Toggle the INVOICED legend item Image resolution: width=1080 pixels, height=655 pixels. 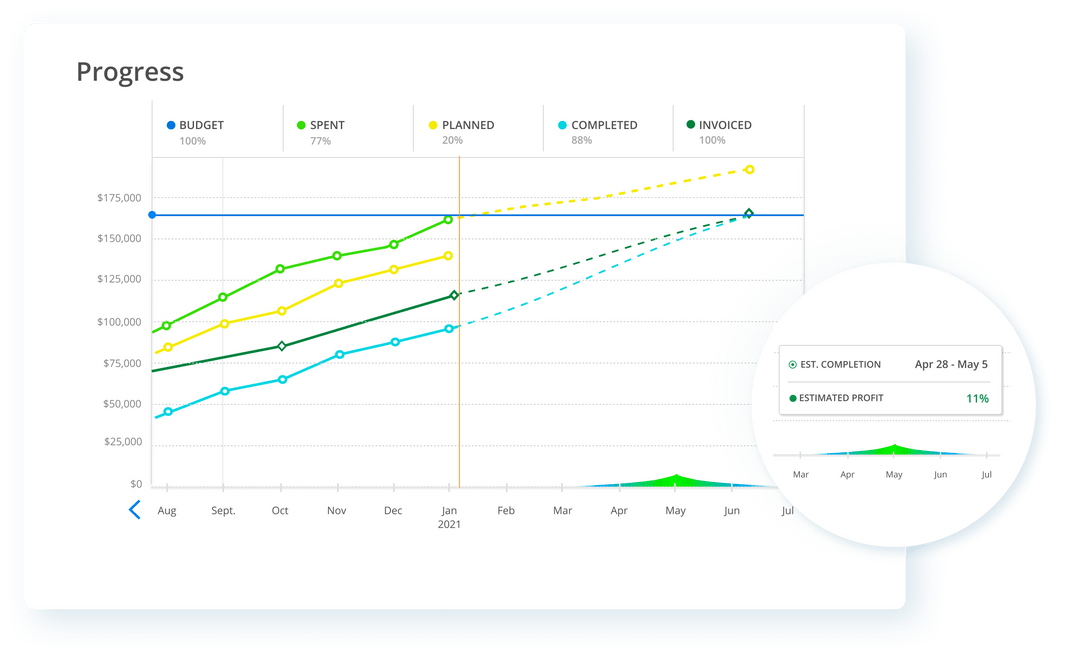point(719,125)
